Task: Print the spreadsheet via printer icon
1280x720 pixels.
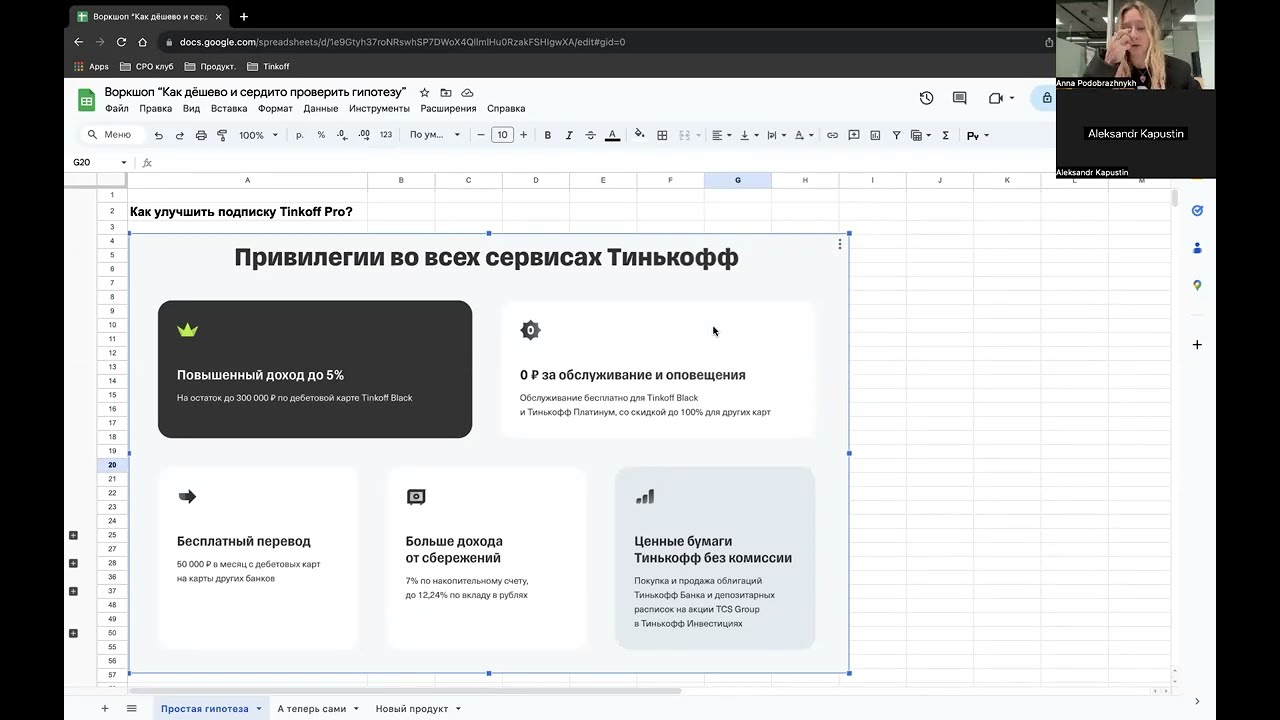Action: [201, 135]
